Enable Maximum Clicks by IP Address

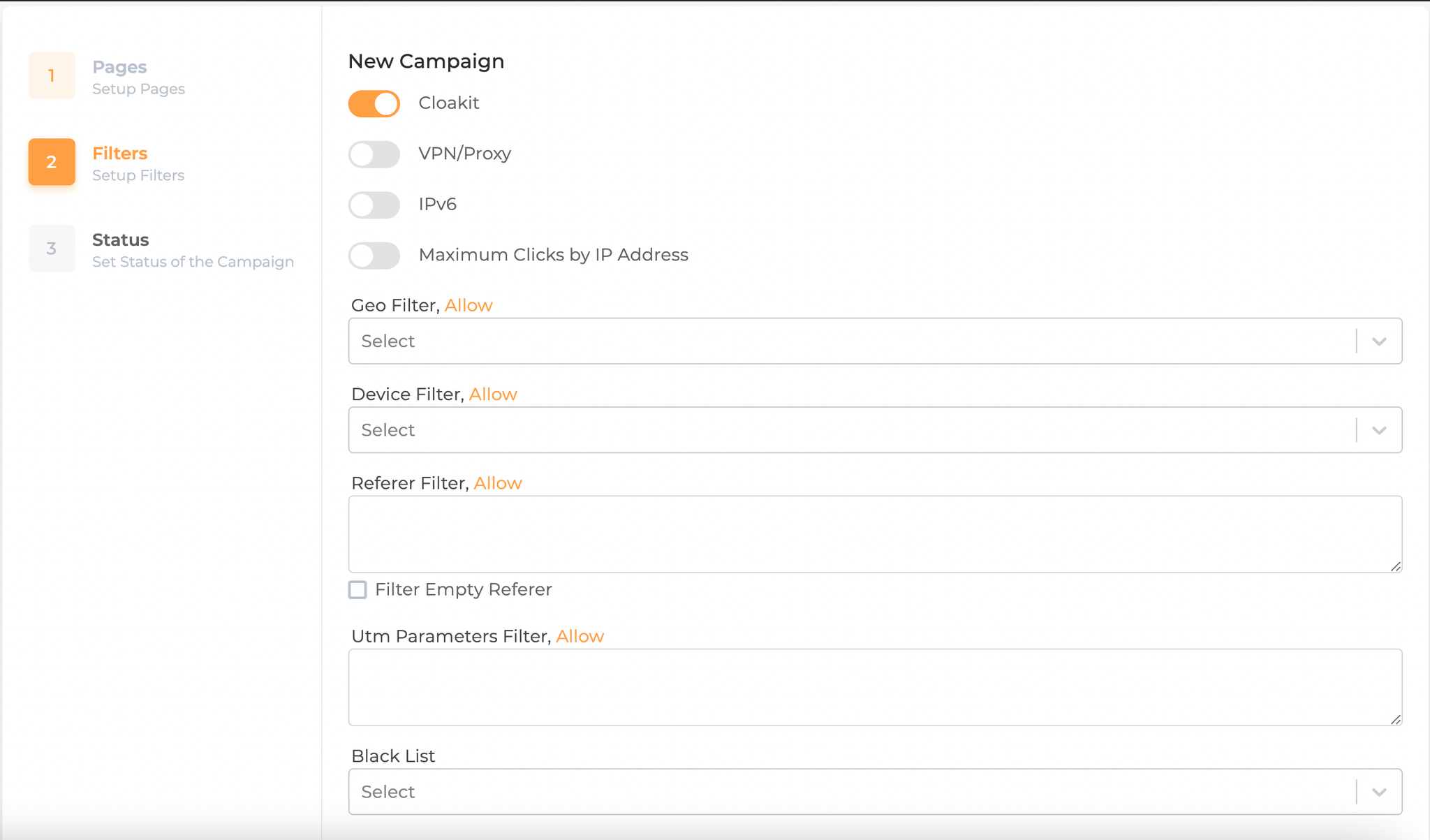point(374,256)
